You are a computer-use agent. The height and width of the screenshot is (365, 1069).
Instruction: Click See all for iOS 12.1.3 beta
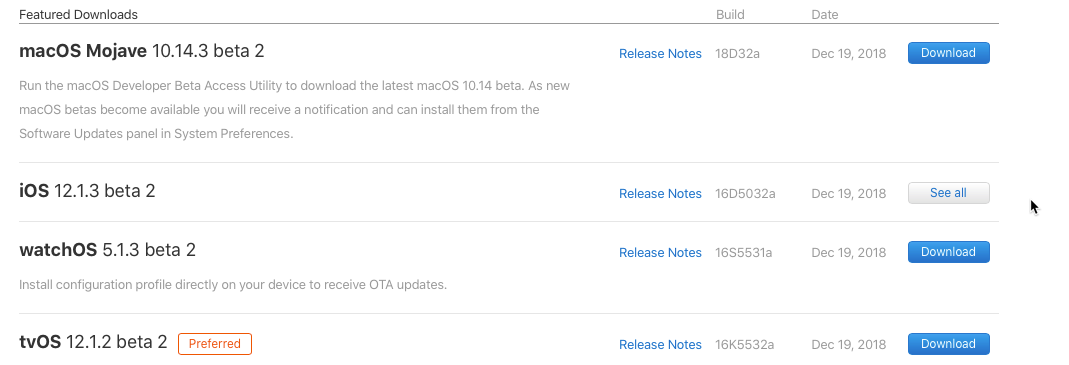point(948,193)
